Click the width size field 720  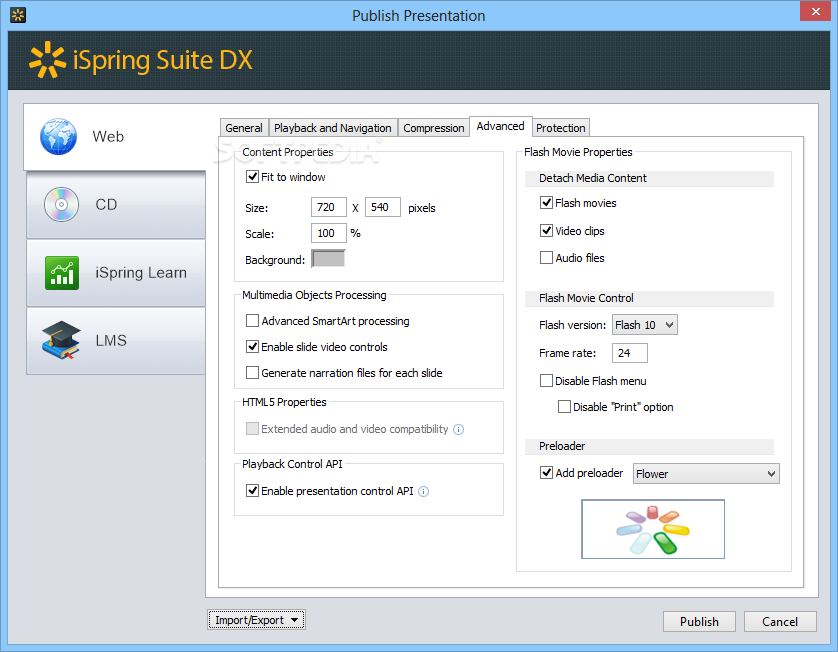click(329, 207)
